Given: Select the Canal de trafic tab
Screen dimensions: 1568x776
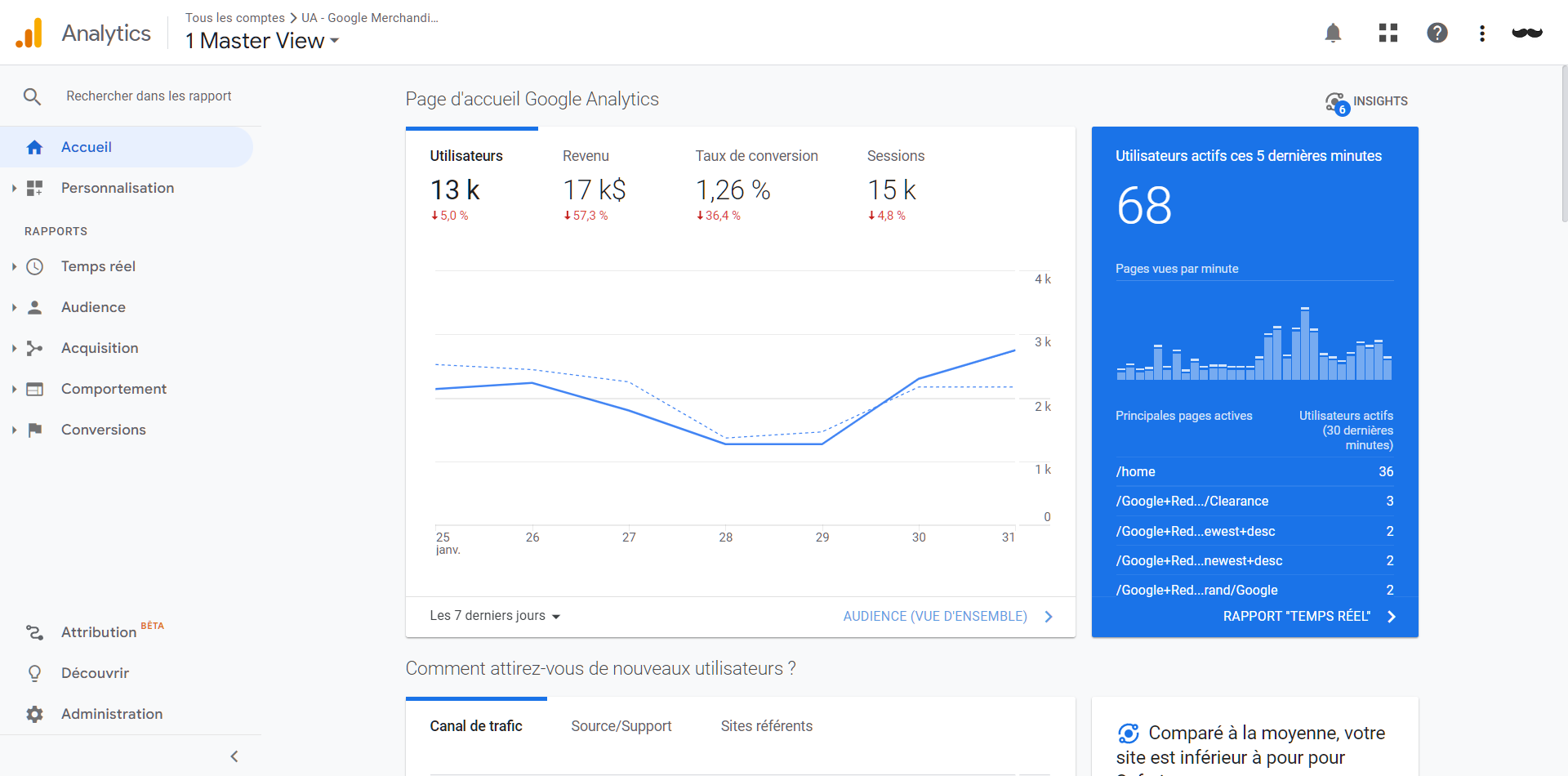Looking at the screenshot, I should coord(476,726).
